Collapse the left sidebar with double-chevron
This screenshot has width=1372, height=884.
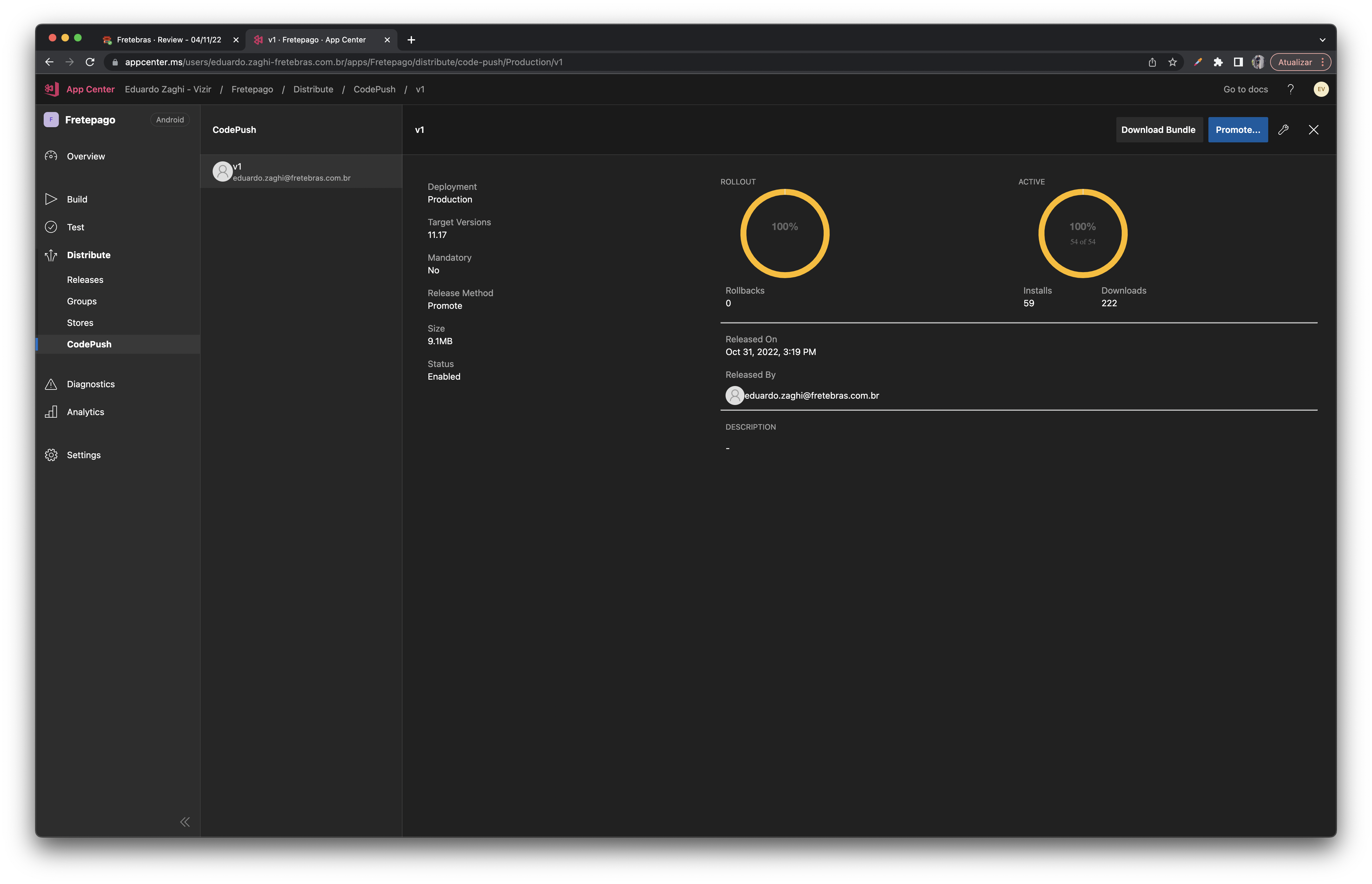point(185,822)
